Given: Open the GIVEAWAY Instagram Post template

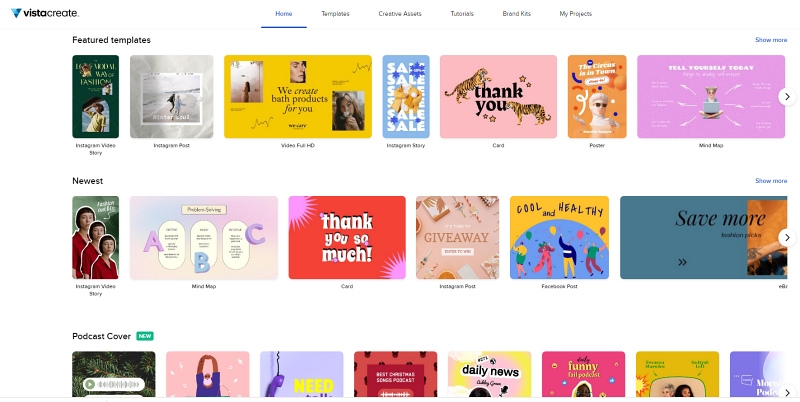Looking at the screenshot, I should click(458, 238).
